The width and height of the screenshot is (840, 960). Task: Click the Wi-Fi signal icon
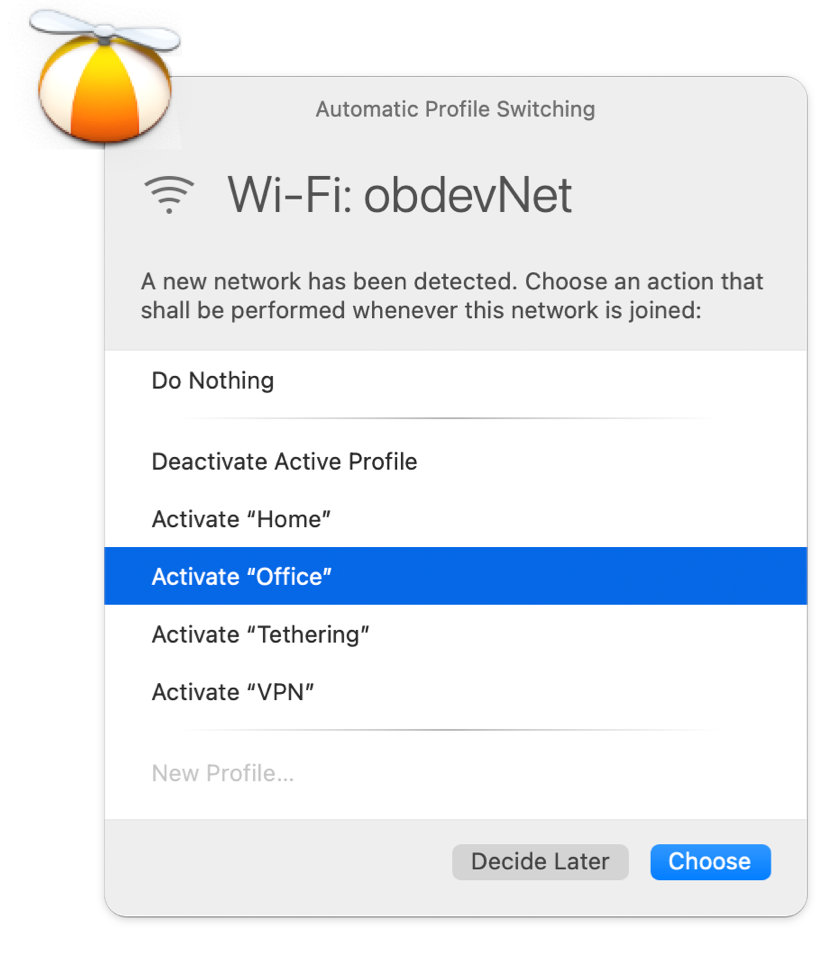pyautogui.click(x=169, y=195)
